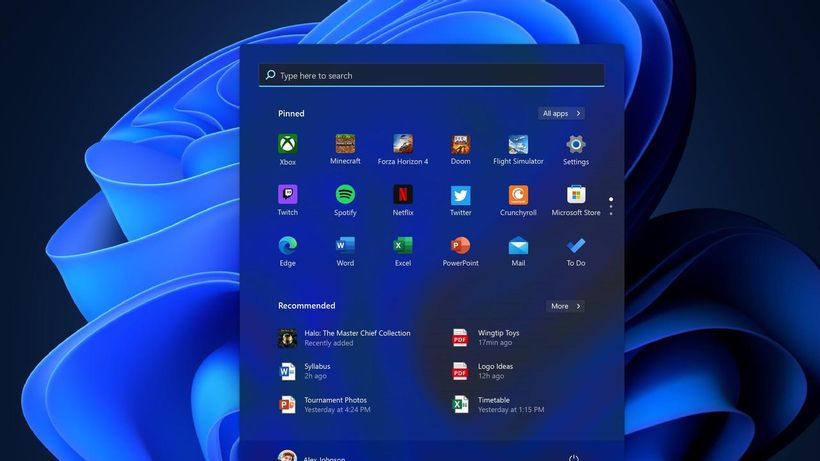
Task: Show More recommended items
Action: 565,306
